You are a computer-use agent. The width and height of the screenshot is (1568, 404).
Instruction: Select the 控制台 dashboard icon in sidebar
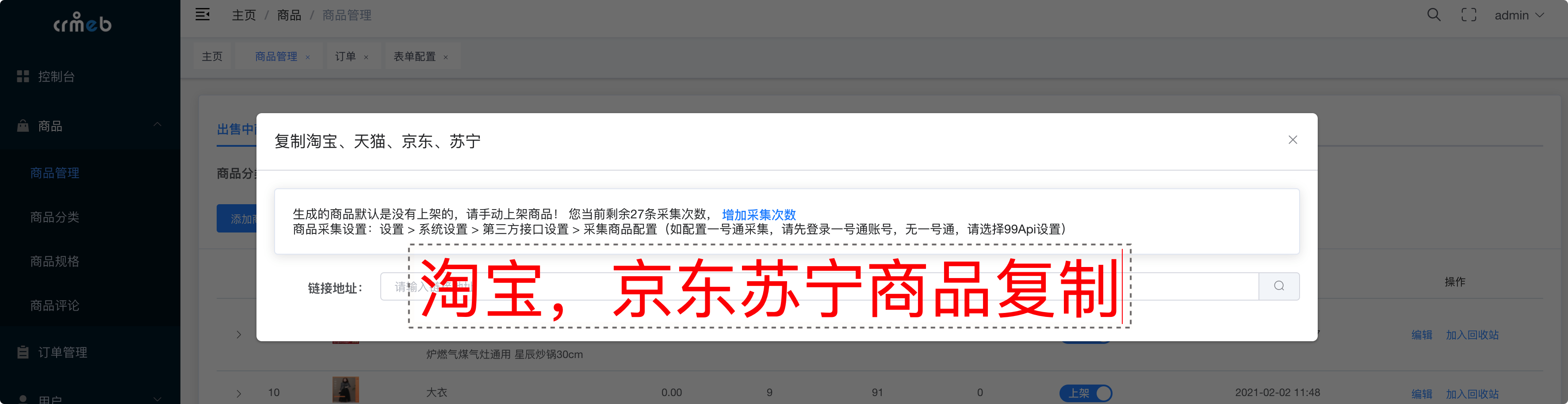tap(23, 76)
